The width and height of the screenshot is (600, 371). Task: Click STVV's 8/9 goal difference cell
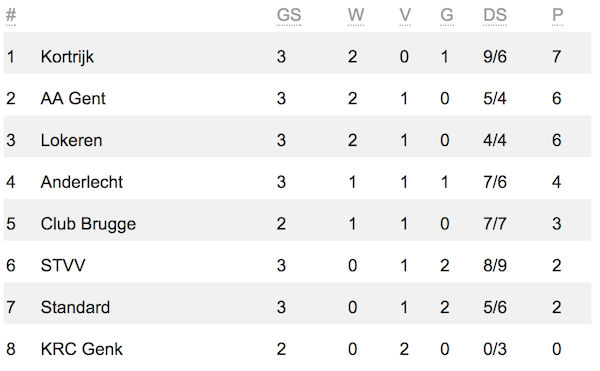click(495, 265)
